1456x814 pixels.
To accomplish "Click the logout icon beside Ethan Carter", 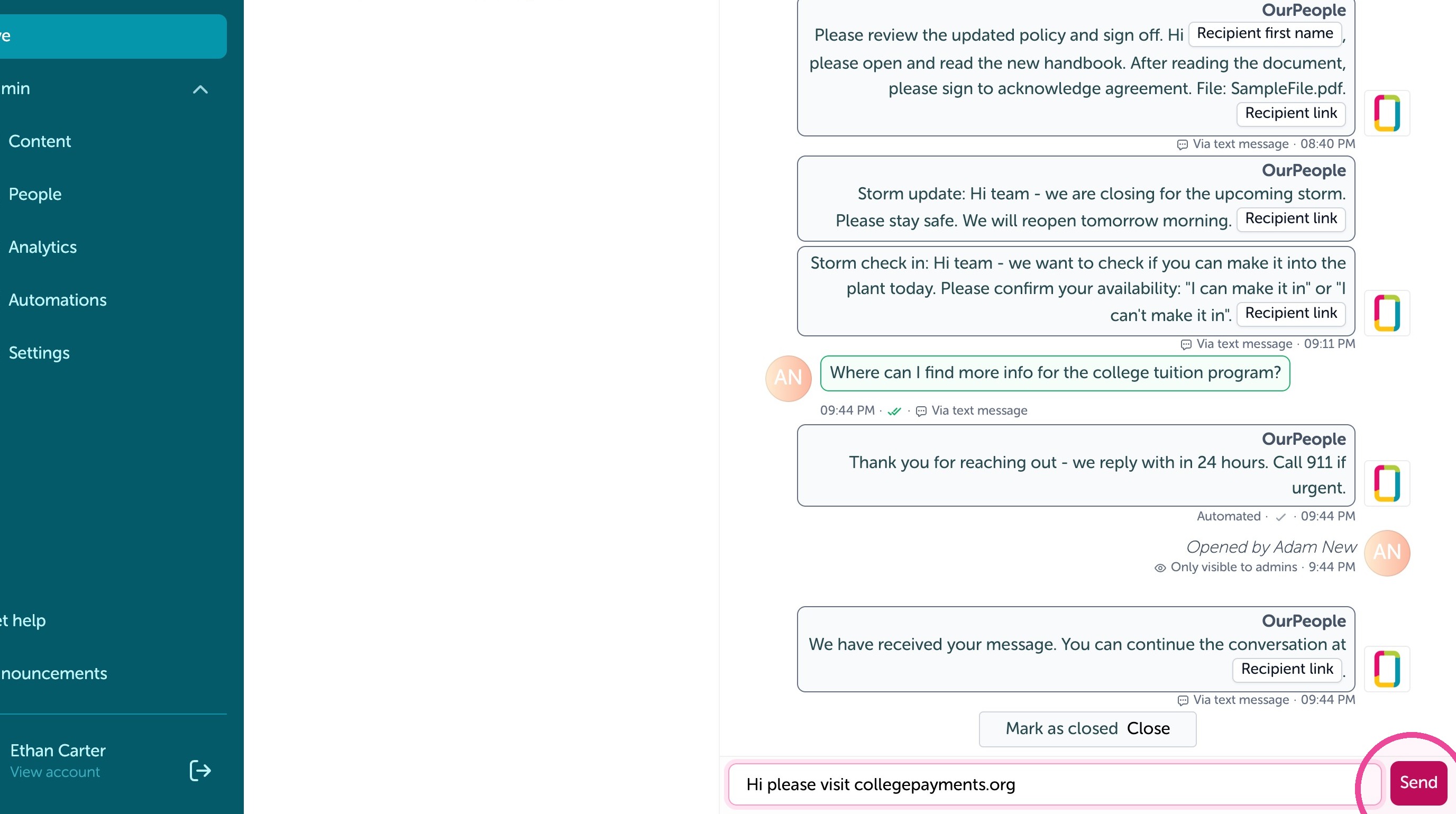I will 200,770.
